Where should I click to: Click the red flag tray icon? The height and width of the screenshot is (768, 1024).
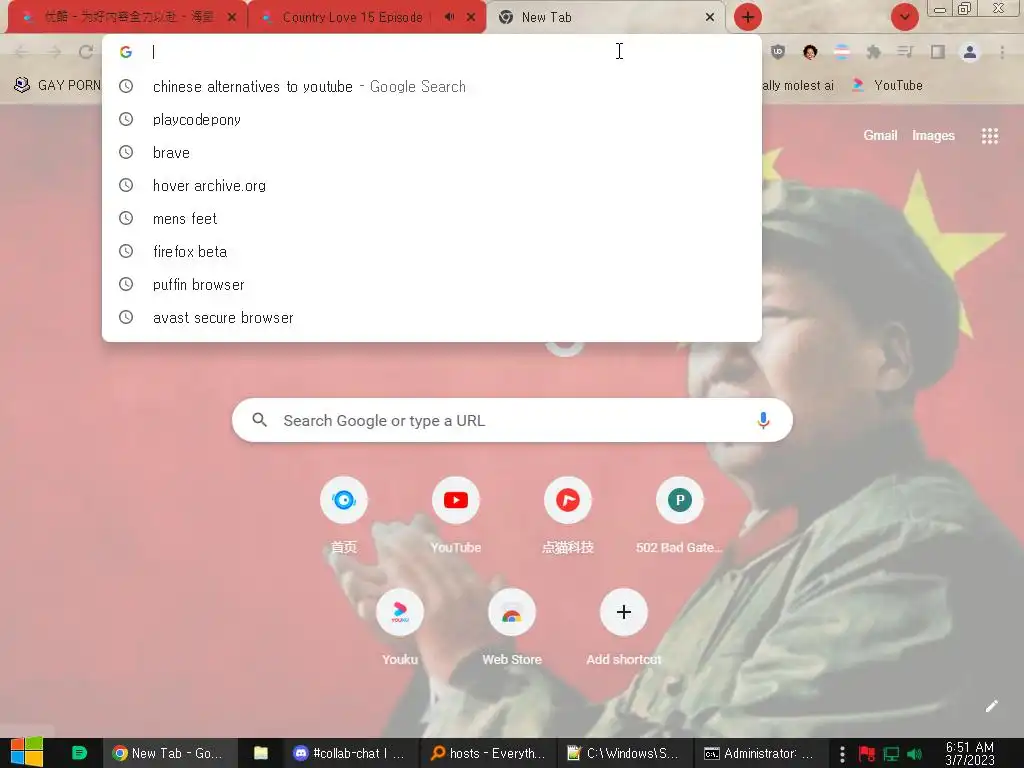pos(867,754)
